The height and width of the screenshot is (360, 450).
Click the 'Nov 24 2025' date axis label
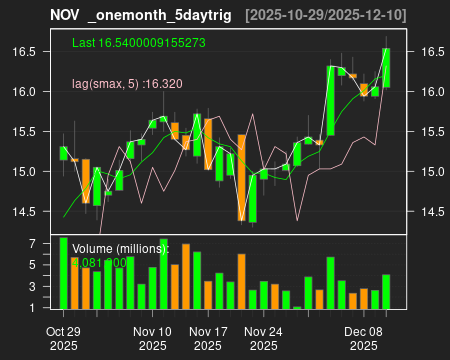point(263,338)
